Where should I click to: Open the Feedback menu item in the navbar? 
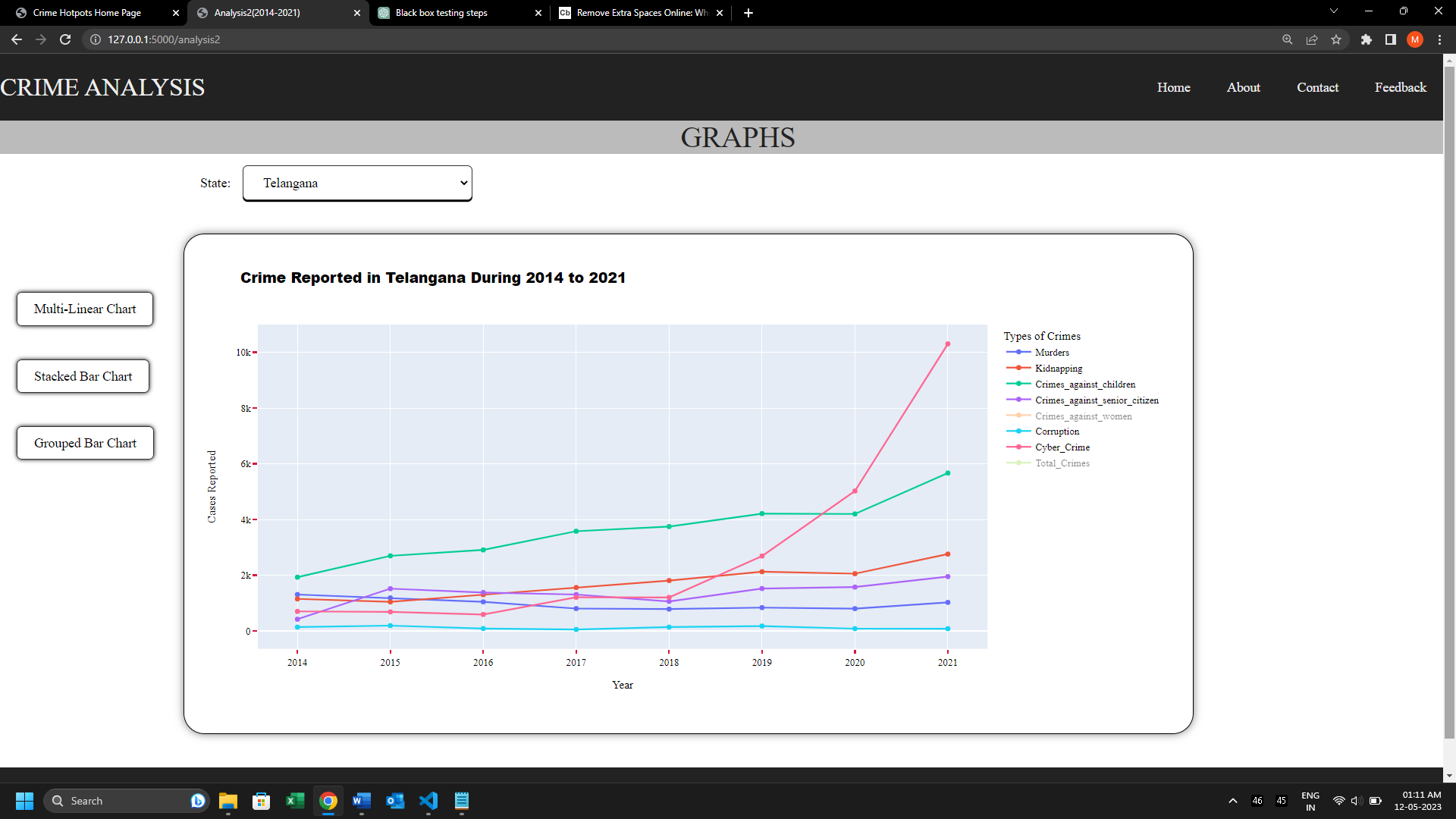(x=1399, y=87)
